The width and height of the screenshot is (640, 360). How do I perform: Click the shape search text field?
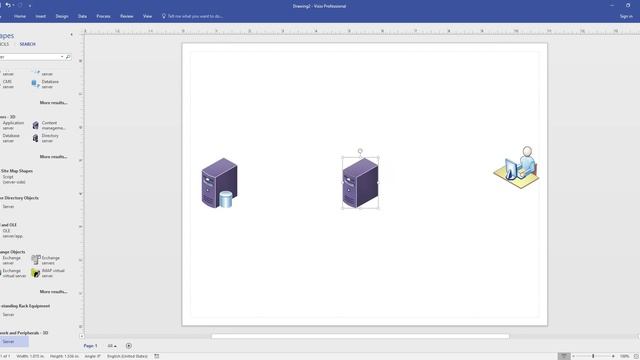tap(29, 57)
